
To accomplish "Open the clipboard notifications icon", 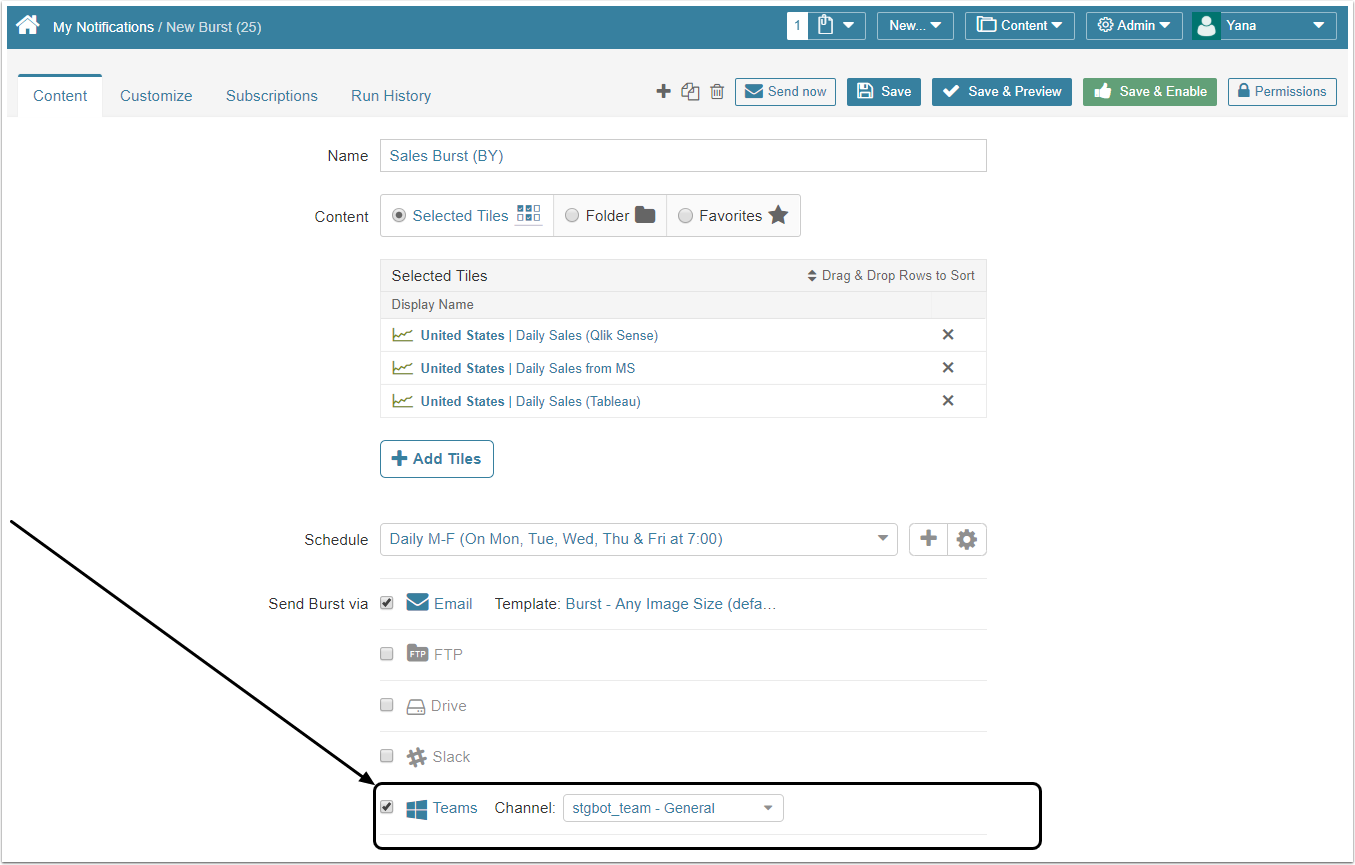I will click(x=826, y=25).
